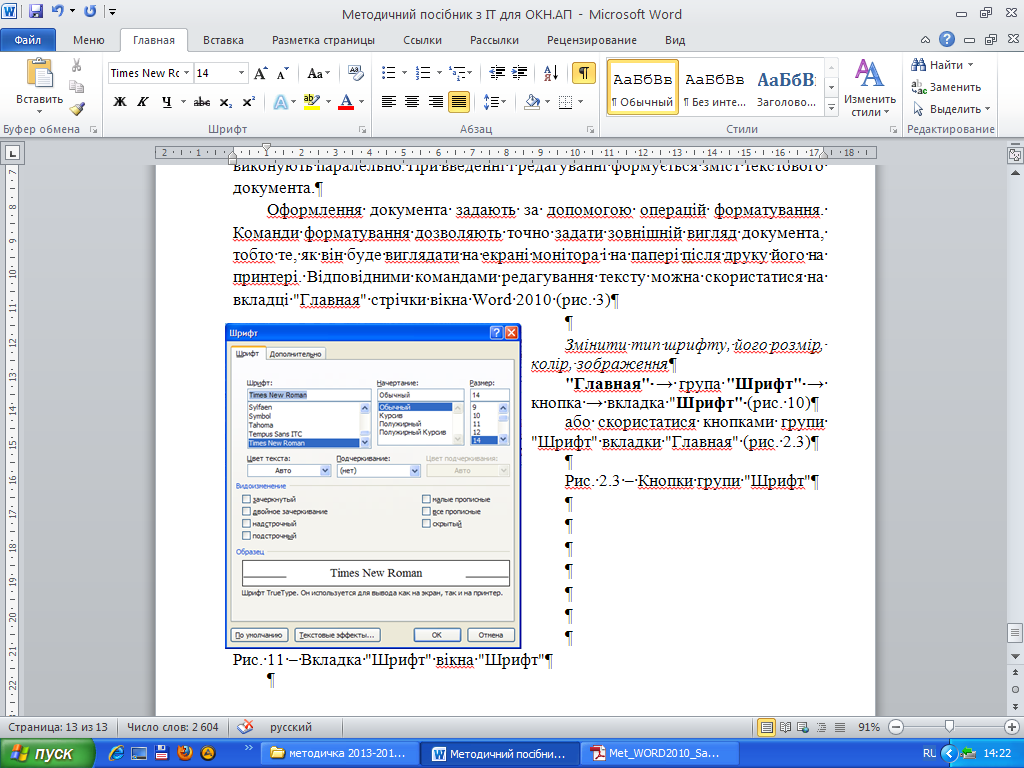
Task: Click the русский language indicator
Action: pyautogui.click(x=291, y=727)
